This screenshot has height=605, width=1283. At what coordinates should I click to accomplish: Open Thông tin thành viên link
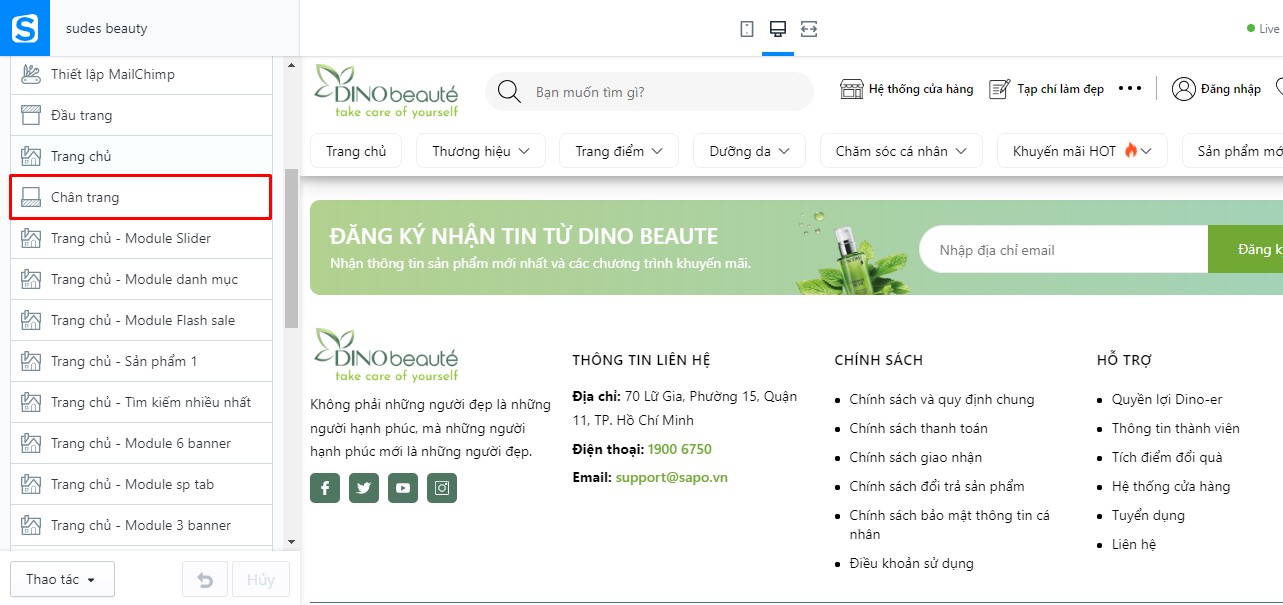(1176, 428)
